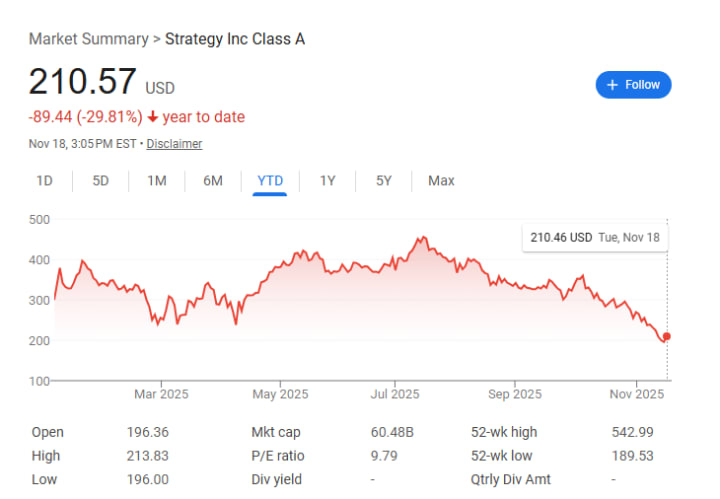Click the 210.46 USD chart tooltip
The width and height of the screenshot is (720, 499).
point(594,238)
